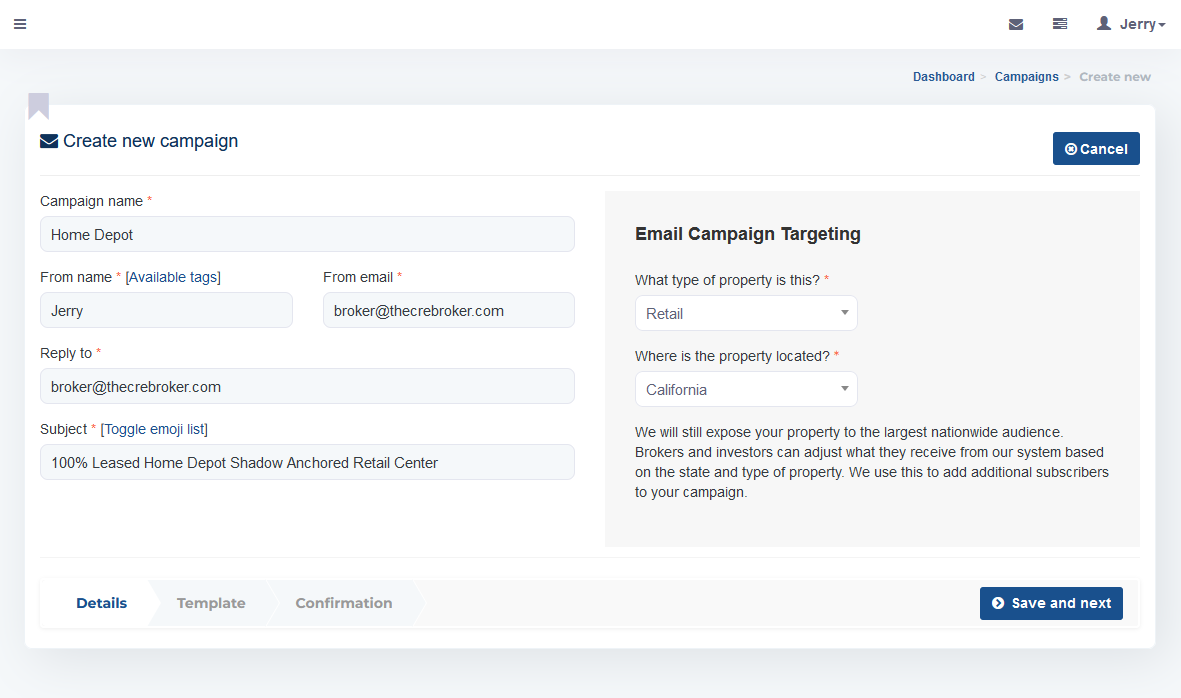Open the hamburger sidebar menu

tap(20, 24)
